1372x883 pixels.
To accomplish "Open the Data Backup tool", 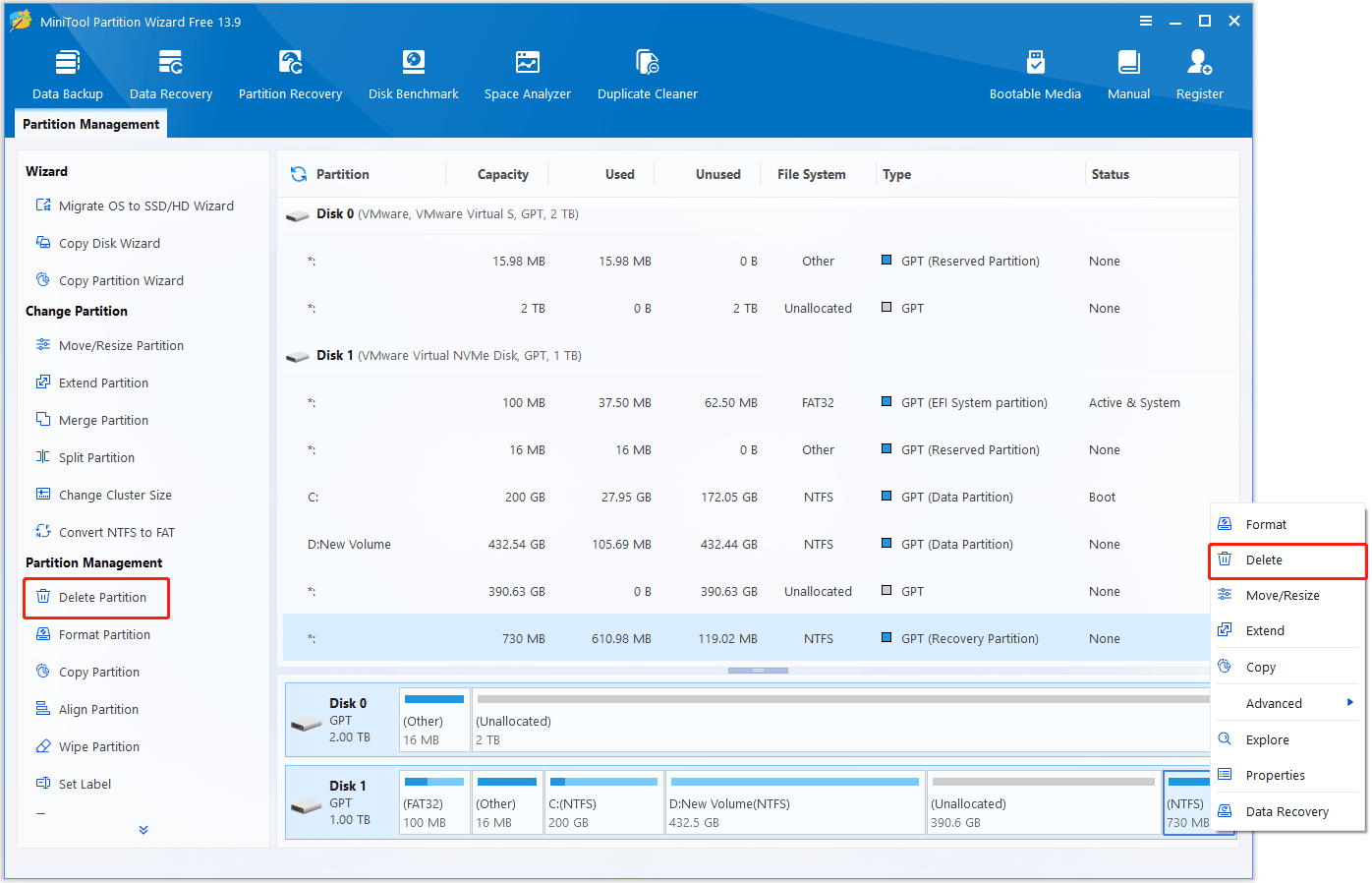I will 67,75.
